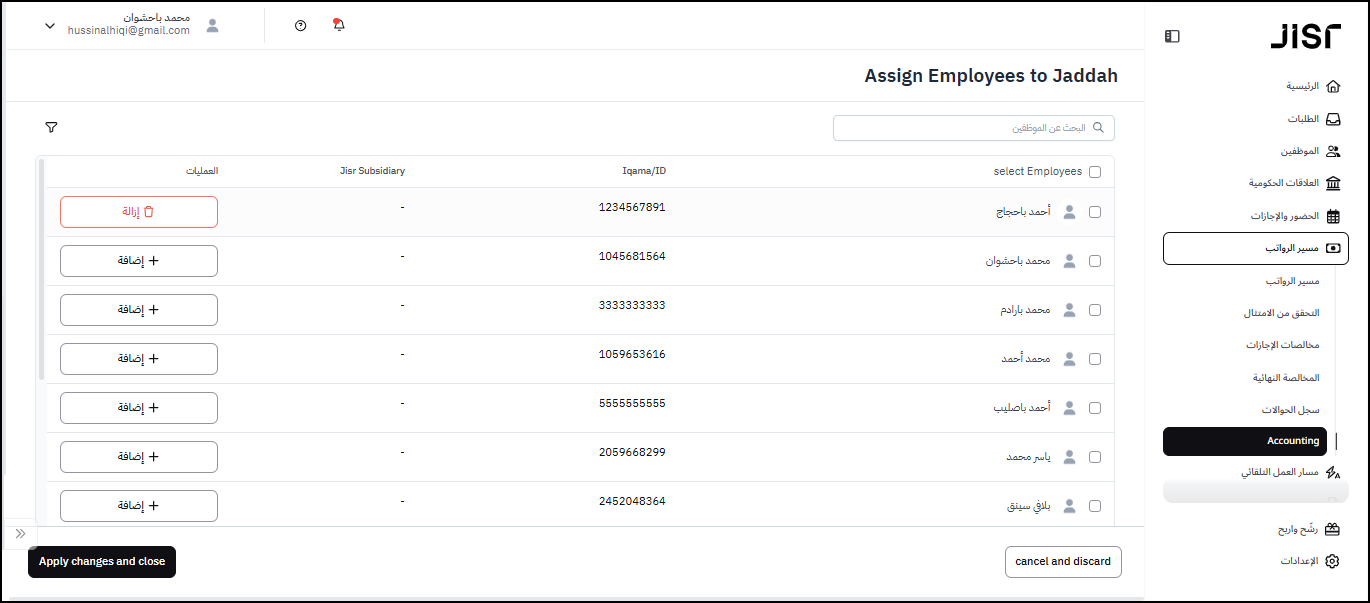Click the notification bell icon

click(338, 25)
